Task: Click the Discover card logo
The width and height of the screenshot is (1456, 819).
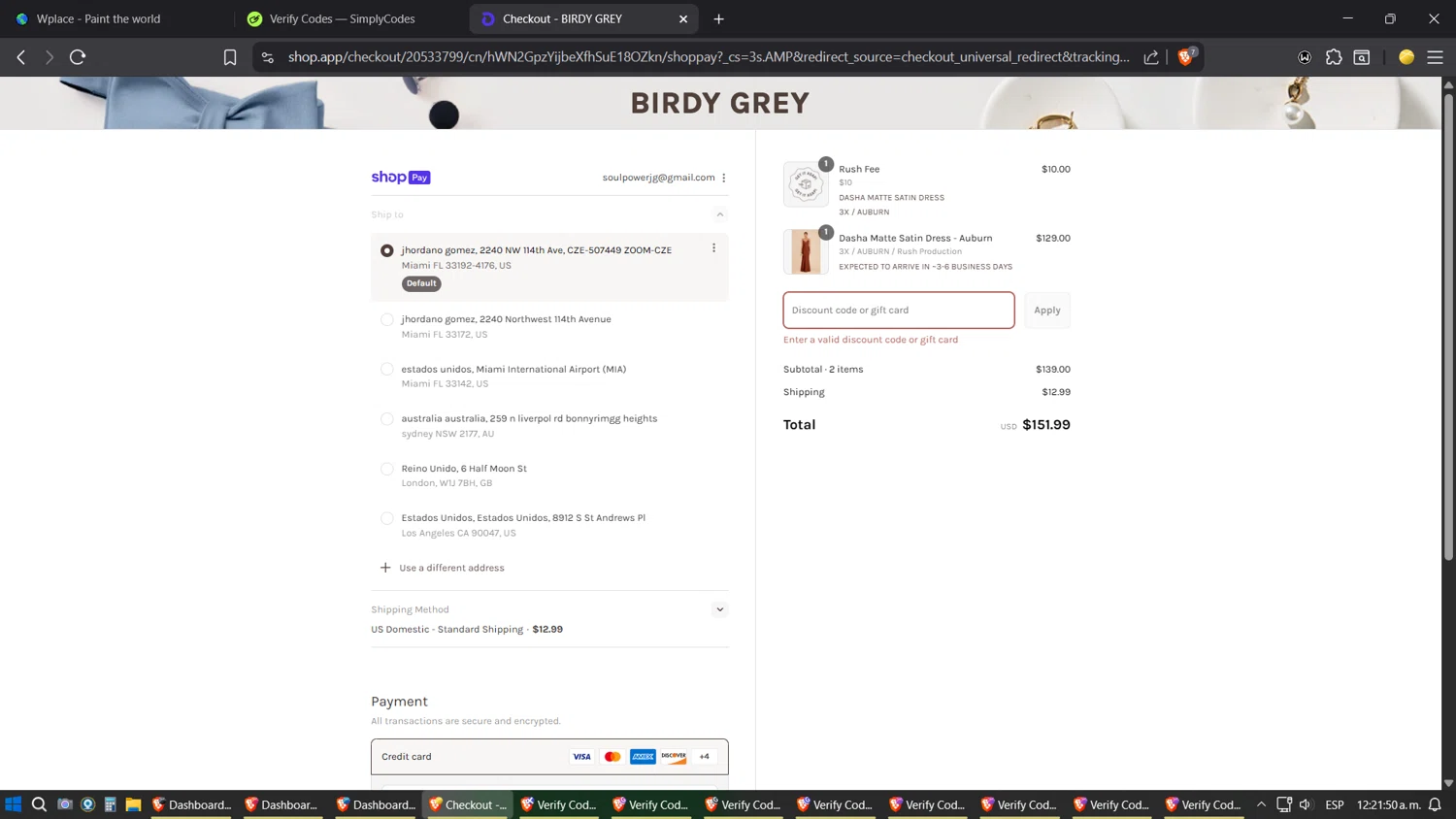Action: click(x=674, y=757)
